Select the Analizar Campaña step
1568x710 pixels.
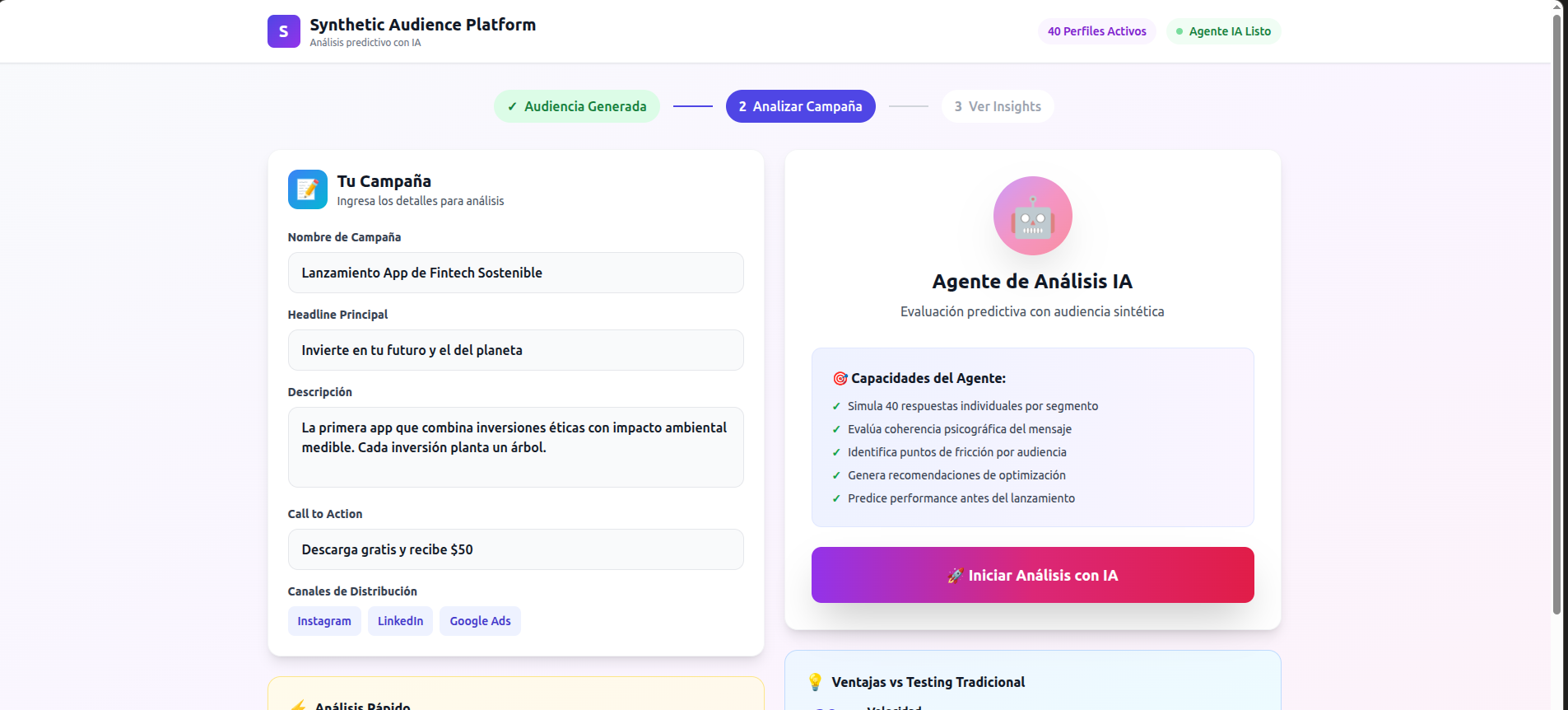pos(800,106)
